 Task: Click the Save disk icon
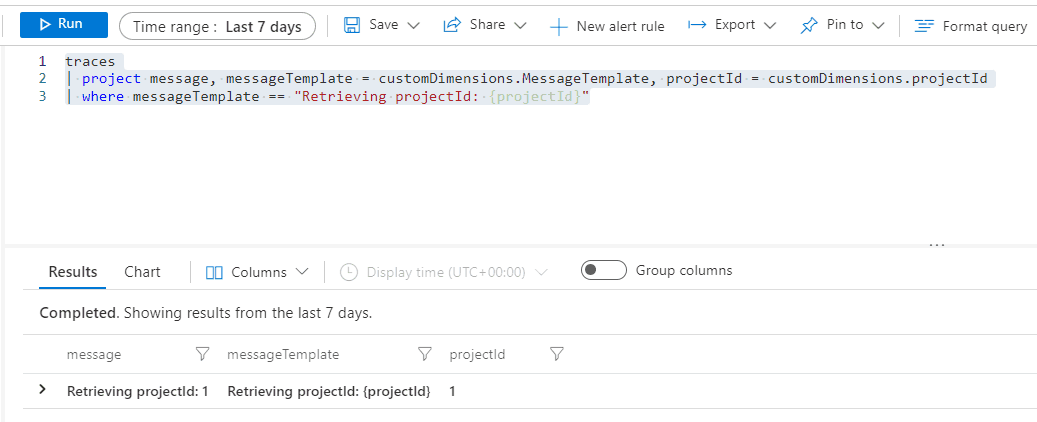[353, 25]
